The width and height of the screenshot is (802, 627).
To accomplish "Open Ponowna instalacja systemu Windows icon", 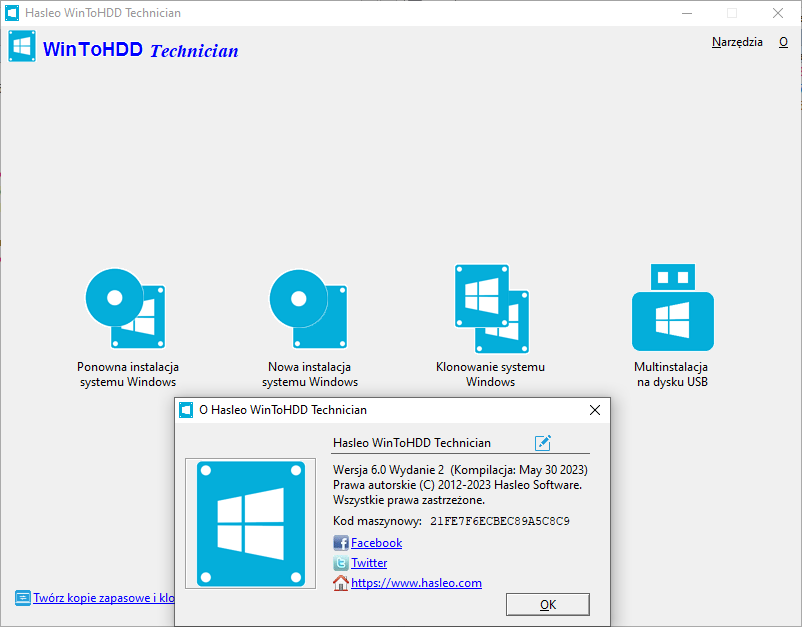I will 126,308.
